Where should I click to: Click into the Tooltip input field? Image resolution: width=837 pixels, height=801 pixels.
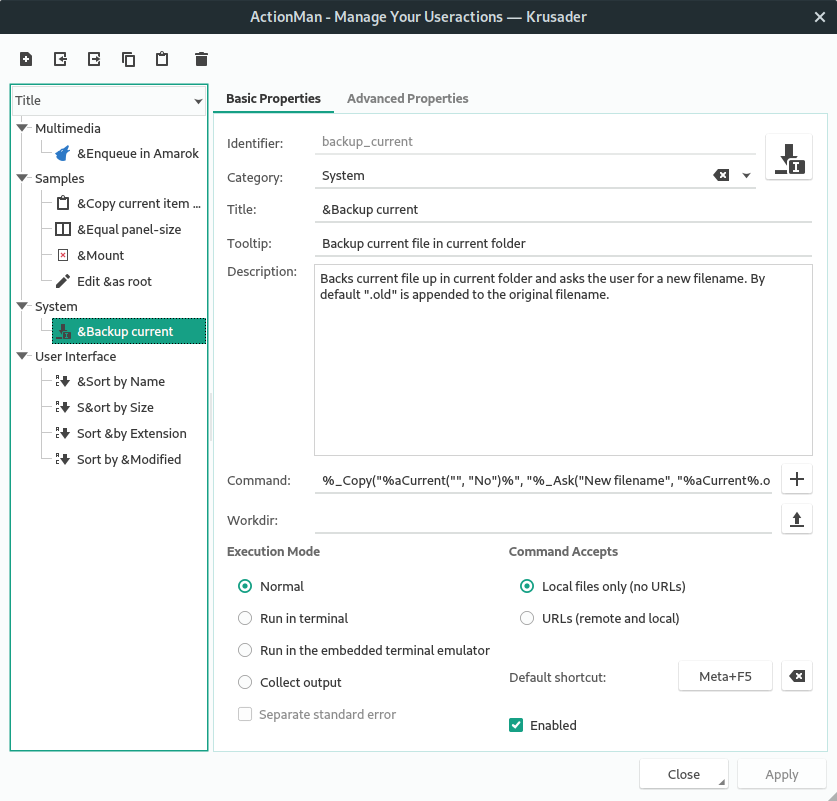563,243
